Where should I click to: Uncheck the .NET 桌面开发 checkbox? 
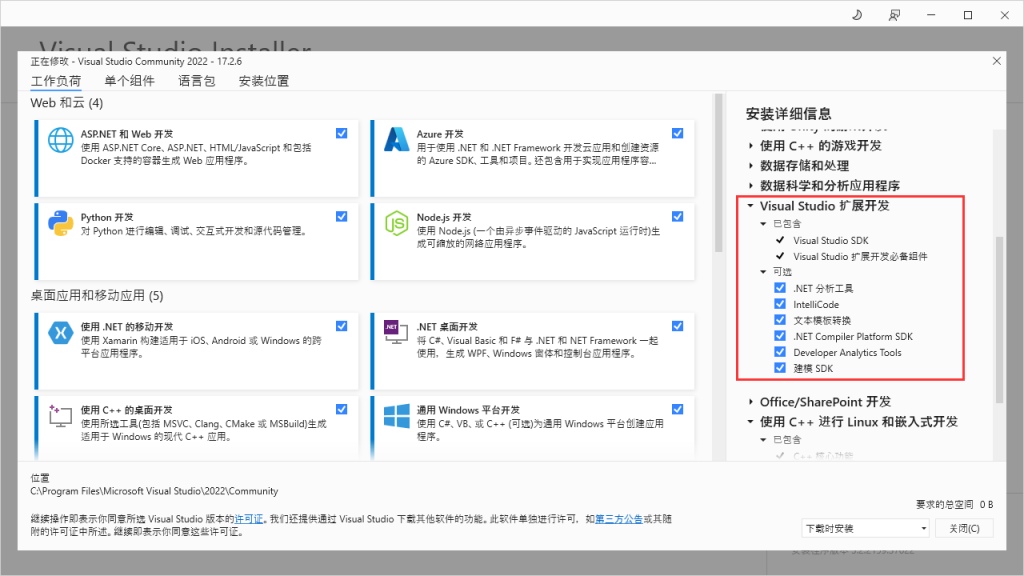(678, 326)
